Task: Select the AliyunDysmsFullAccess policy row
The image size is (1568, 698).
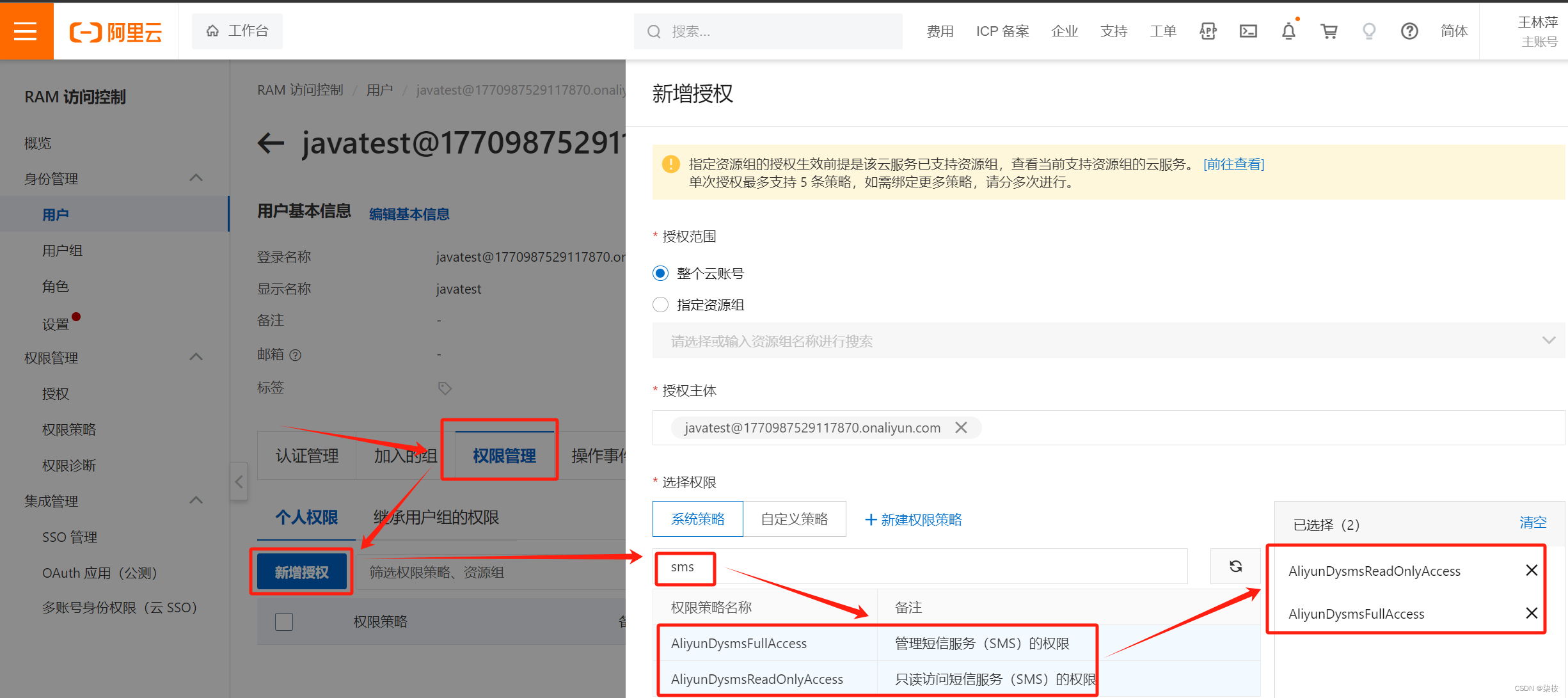Action: click(x=956, y=643)
